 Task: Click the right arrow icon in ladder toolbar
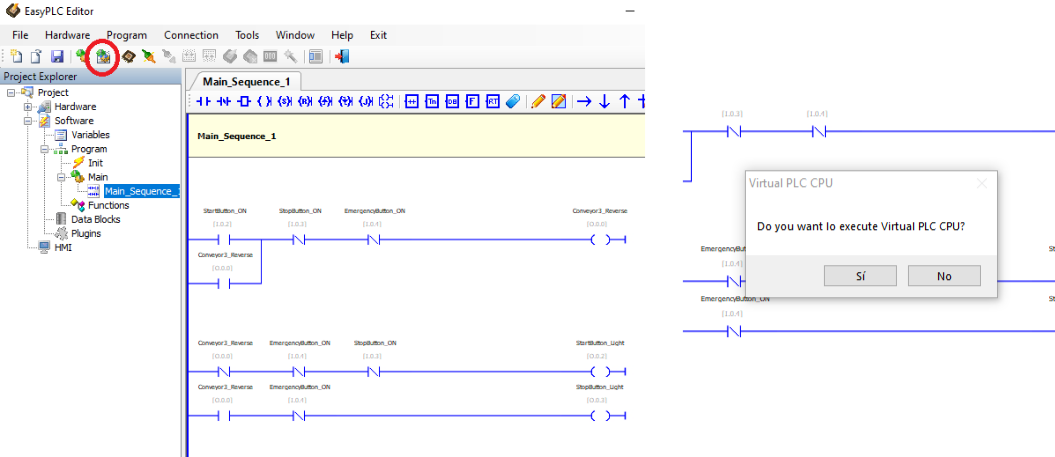point(584,102)
